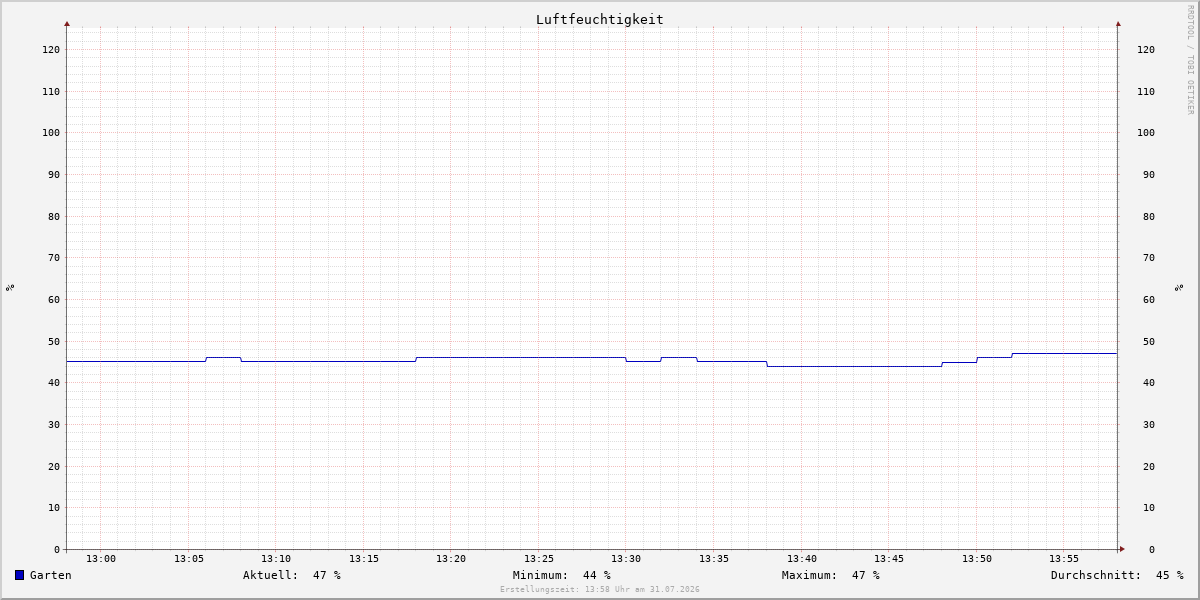Click the red arrow atop right y-axis
The image size is (1200, 600).
pos(1118,23)
